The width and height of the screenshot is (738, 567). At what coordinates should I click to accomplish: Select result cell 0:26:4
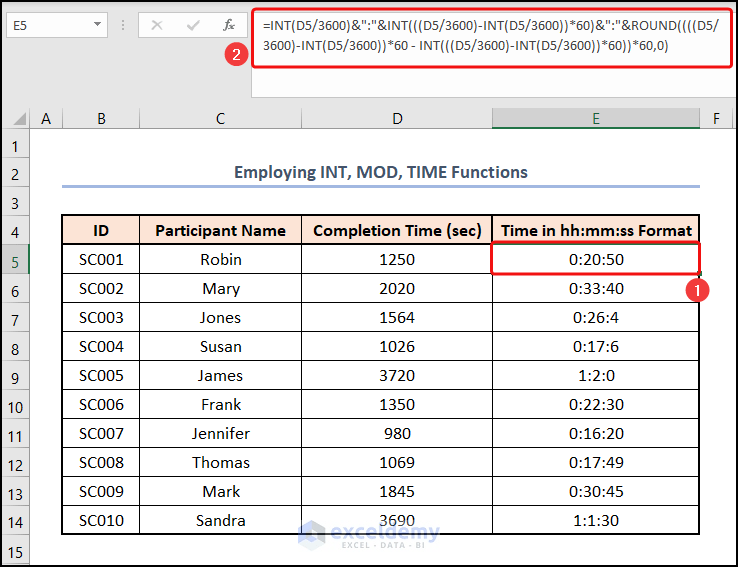coord(596,318)
